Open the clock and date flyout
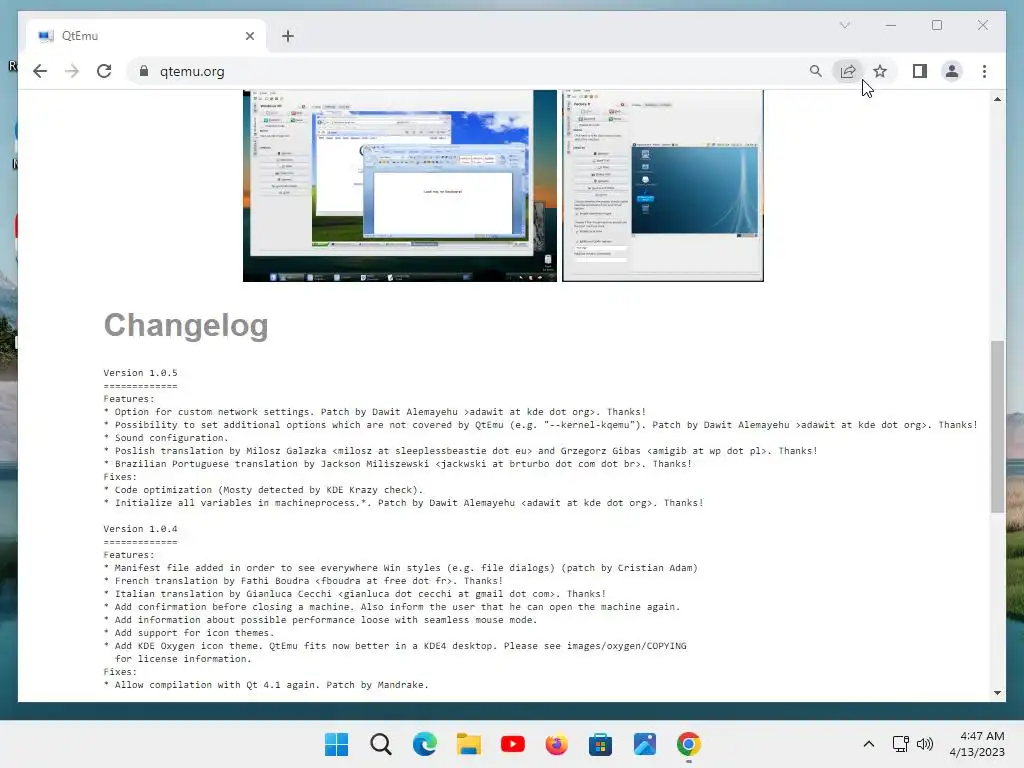 pyautogui.click(x=977, y=744)
